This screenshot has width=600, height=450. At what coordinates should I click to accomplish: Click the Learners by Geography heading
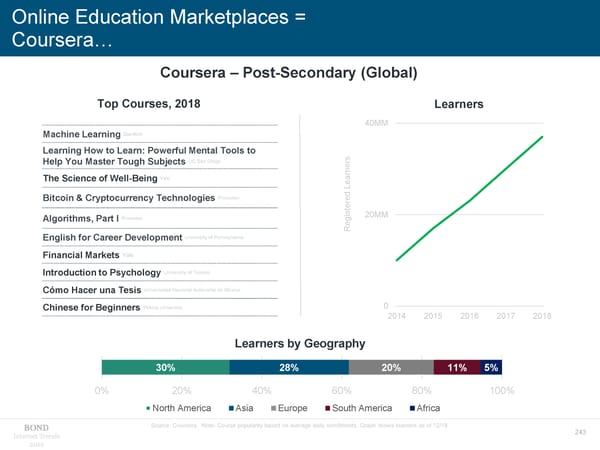(300, 343)
